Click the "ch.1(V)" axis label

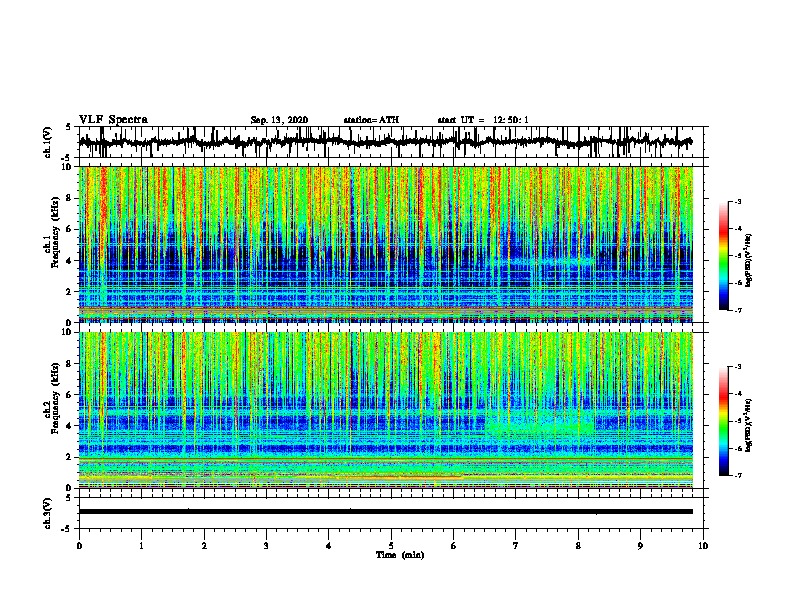48,142
